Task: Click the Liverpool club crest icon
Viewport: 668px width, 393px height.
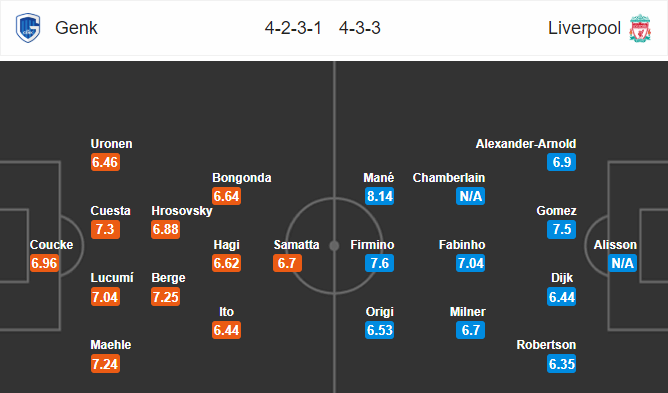Action: tap(640, 28)
